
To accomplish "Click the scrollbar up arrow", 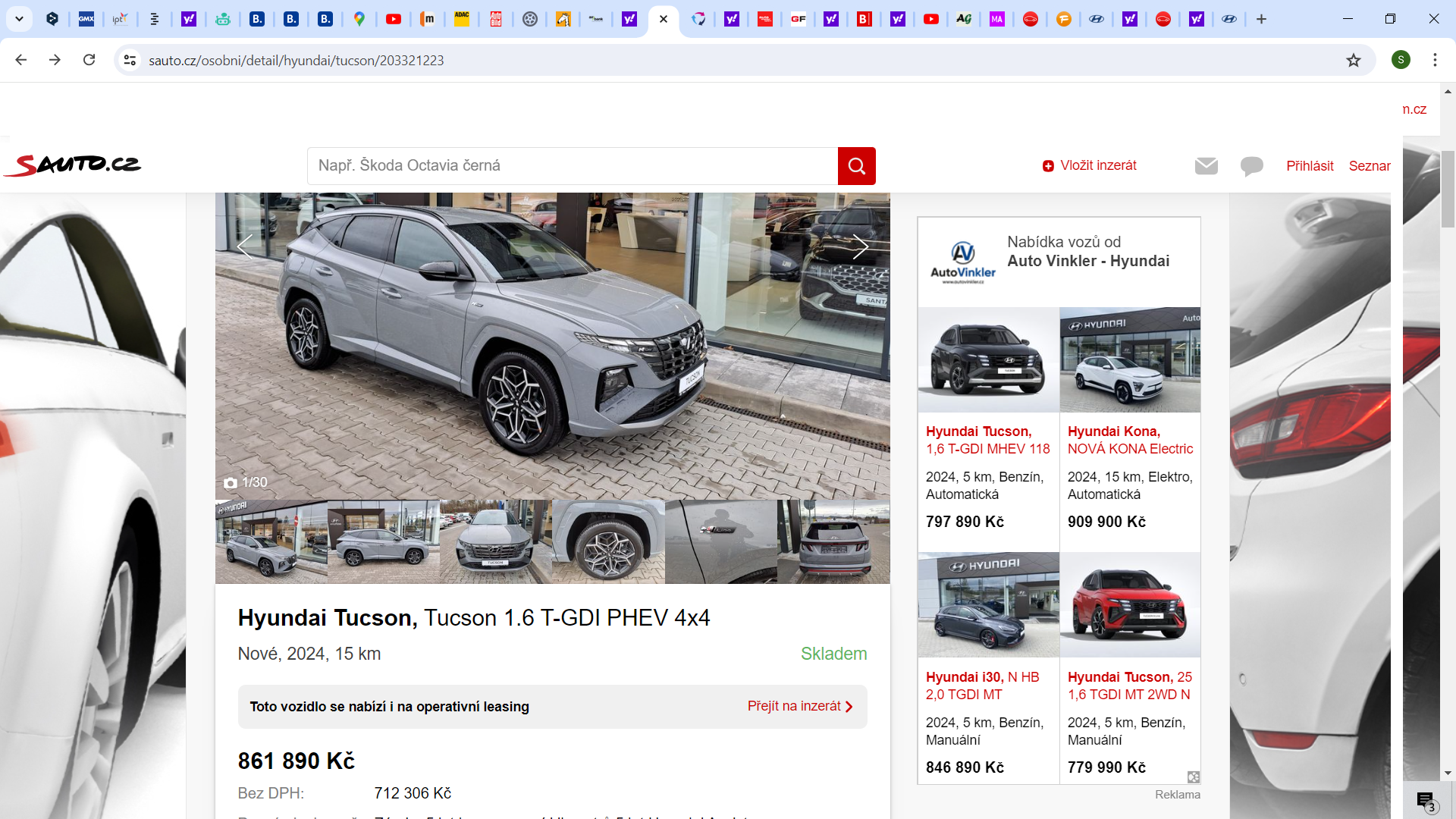I will tap(1448, 91).
